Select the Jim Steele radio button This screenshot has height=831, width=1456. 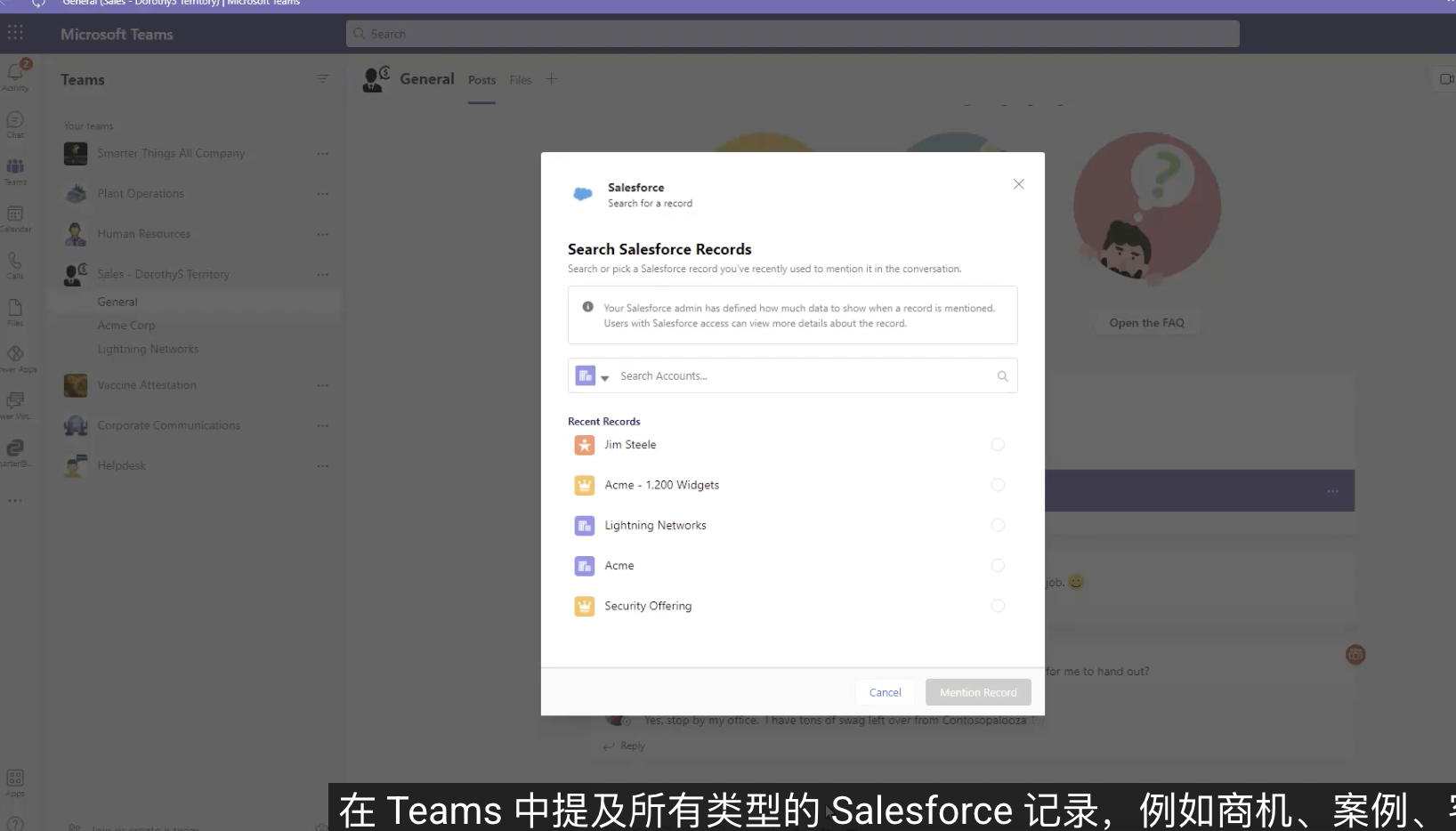click(x=998, y=445)
